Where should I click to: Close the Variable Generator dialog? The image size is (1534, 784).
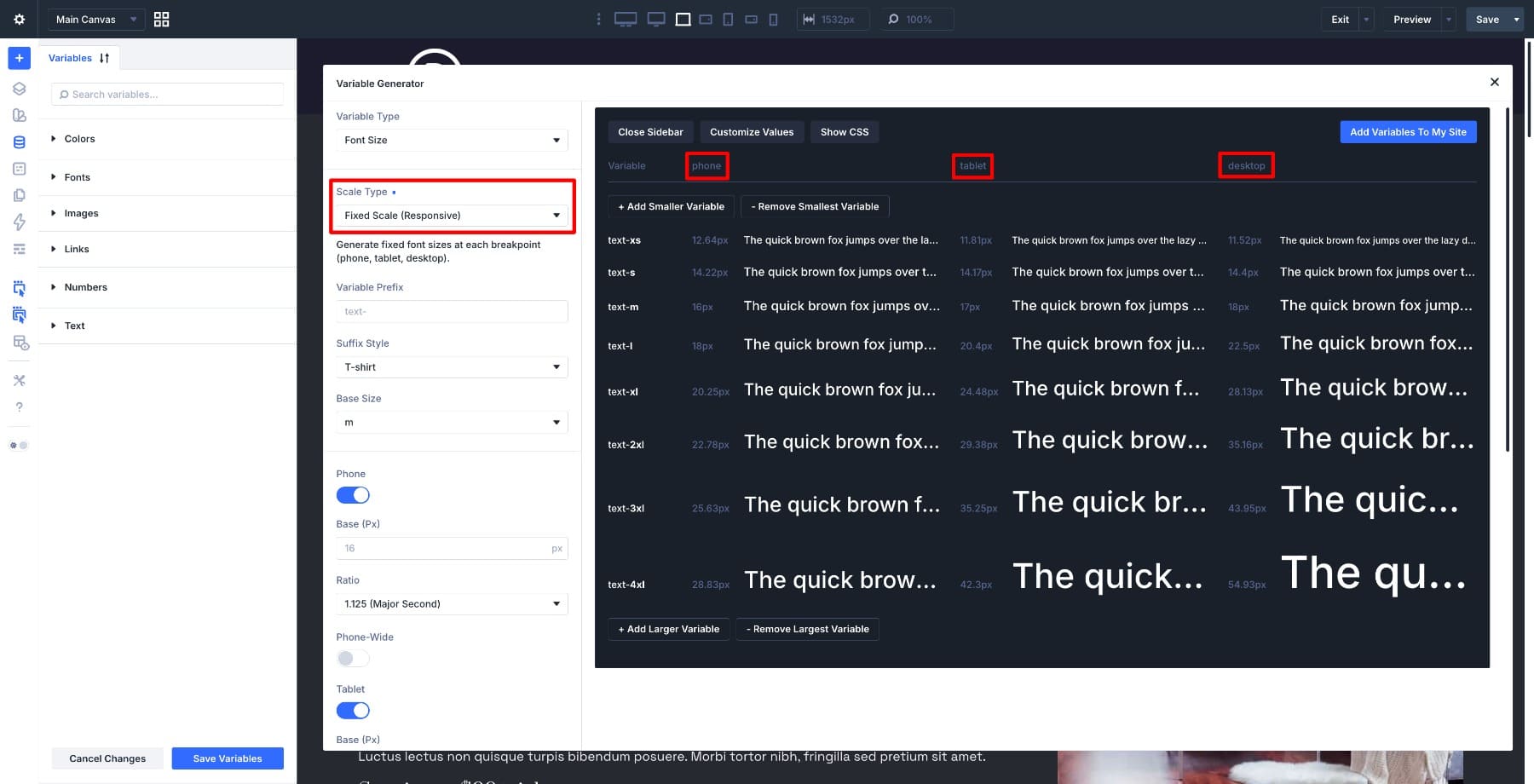click(x=1494, y=82)
